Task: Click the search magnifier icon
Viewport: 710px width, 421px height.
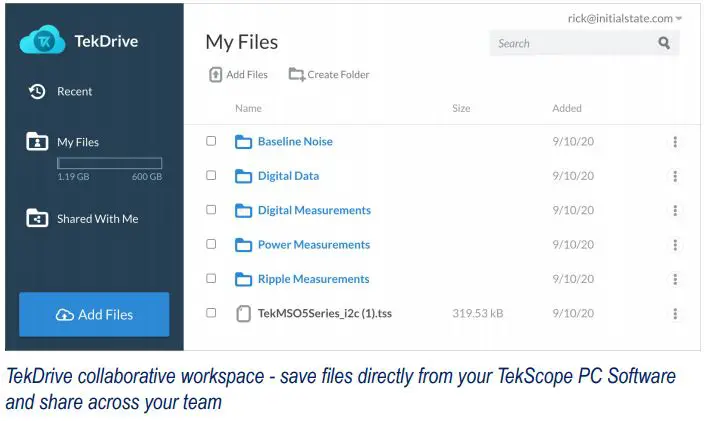Action: (x=664, y=43)
